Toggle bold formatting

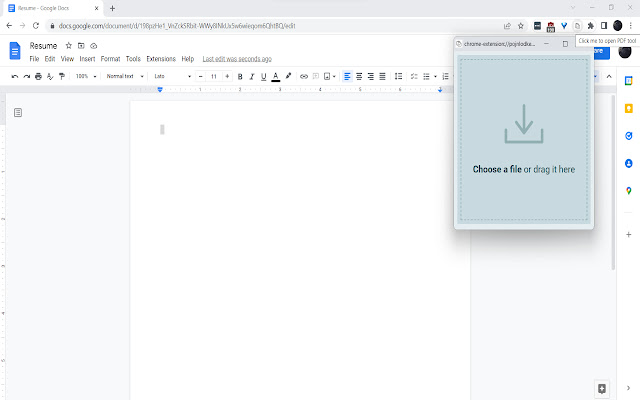click(x=239, y=76)
